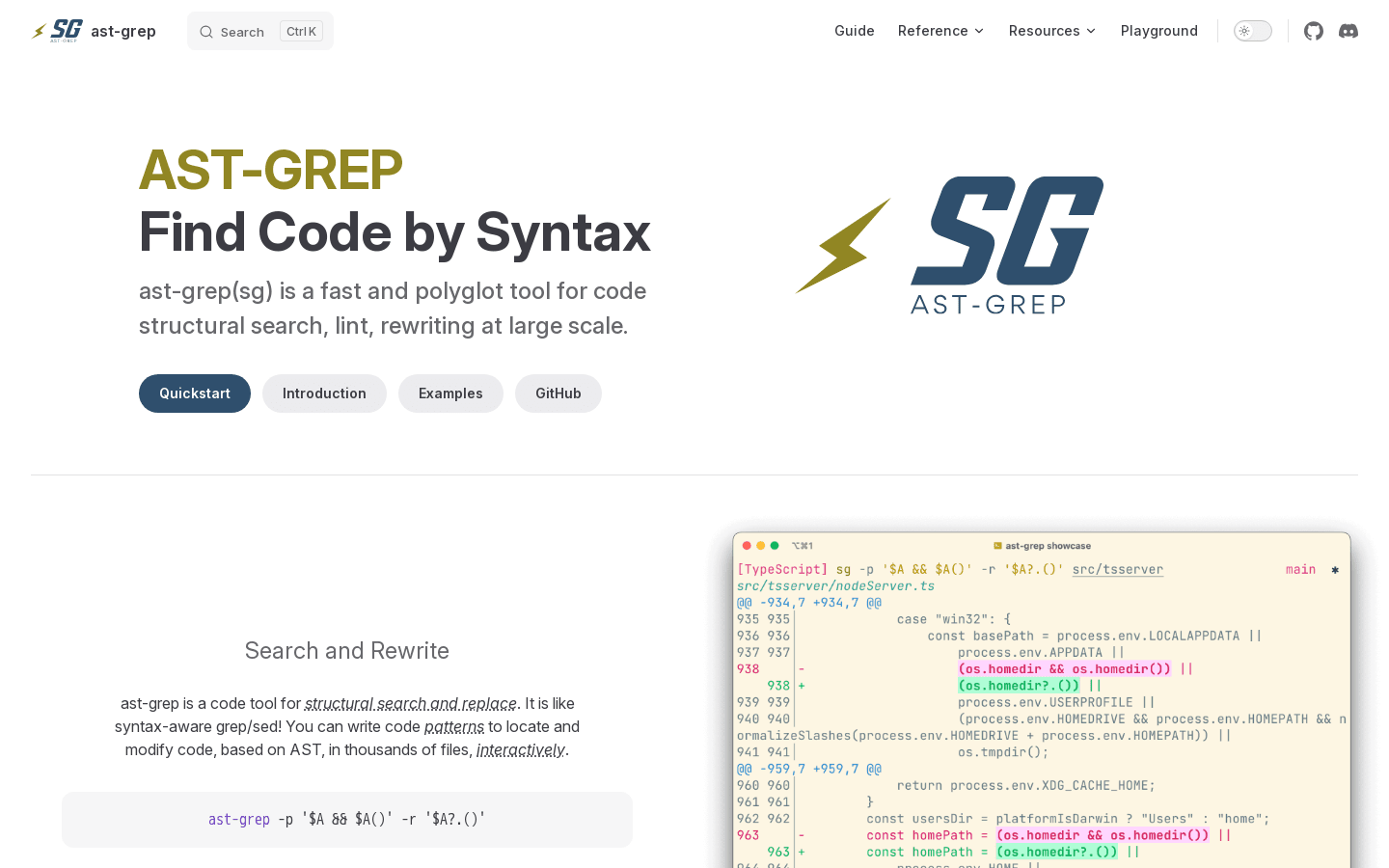
Task: Click the red traffic light in terminal demo
Action: [x=747, y=545]
